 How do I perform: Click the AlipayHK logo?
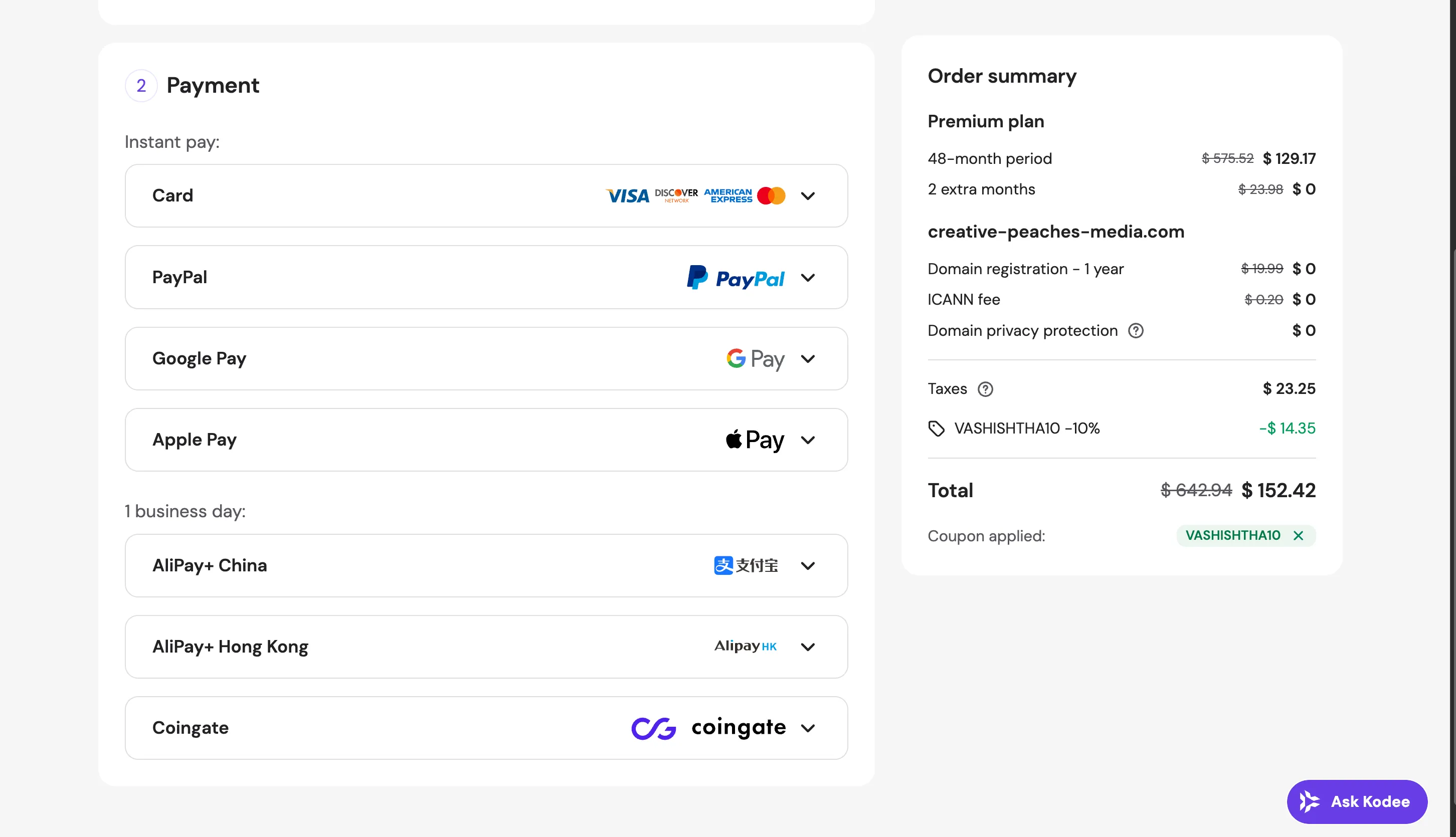pos(746,646)
